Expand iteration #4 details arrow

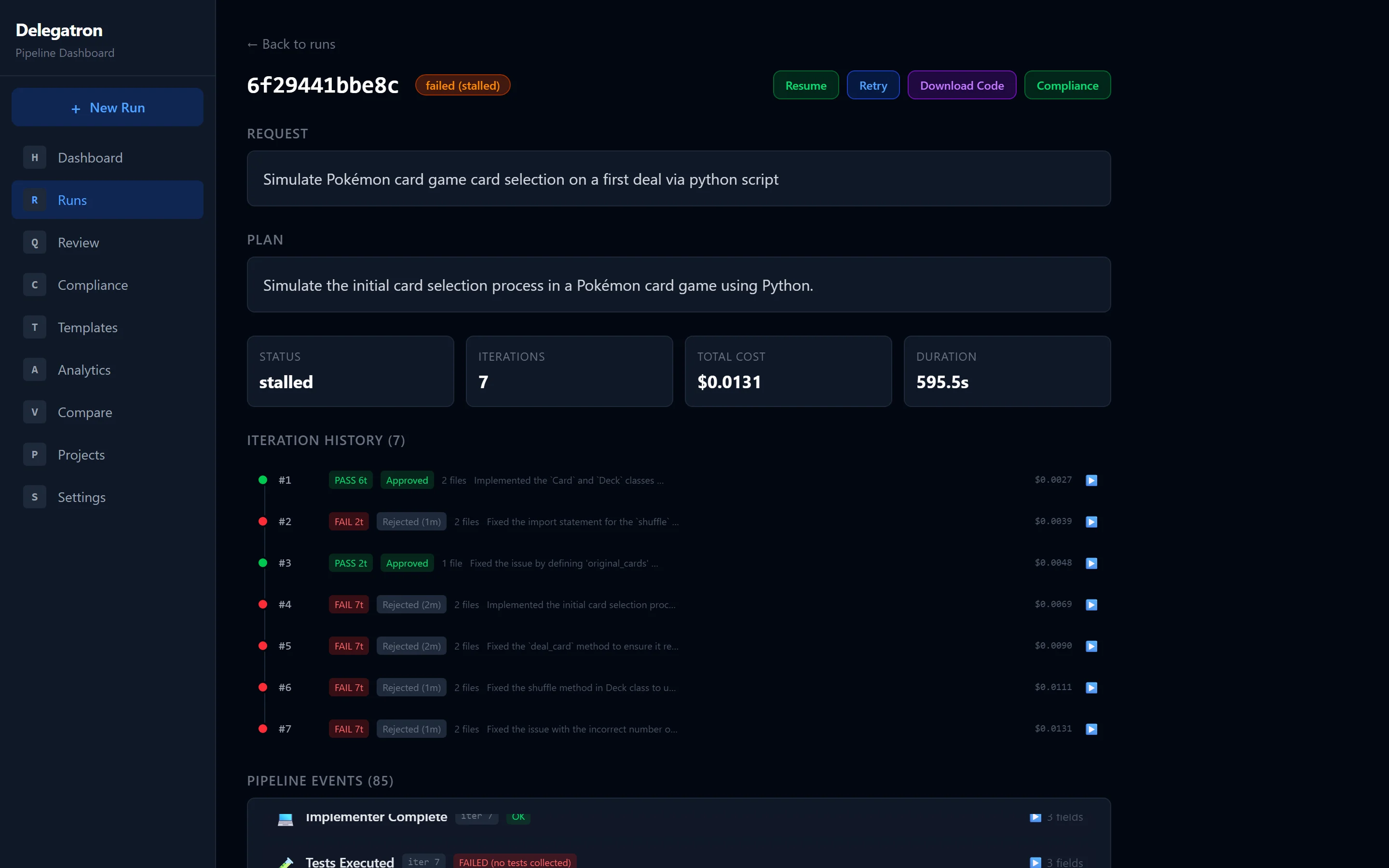(x=1091, y=605)
